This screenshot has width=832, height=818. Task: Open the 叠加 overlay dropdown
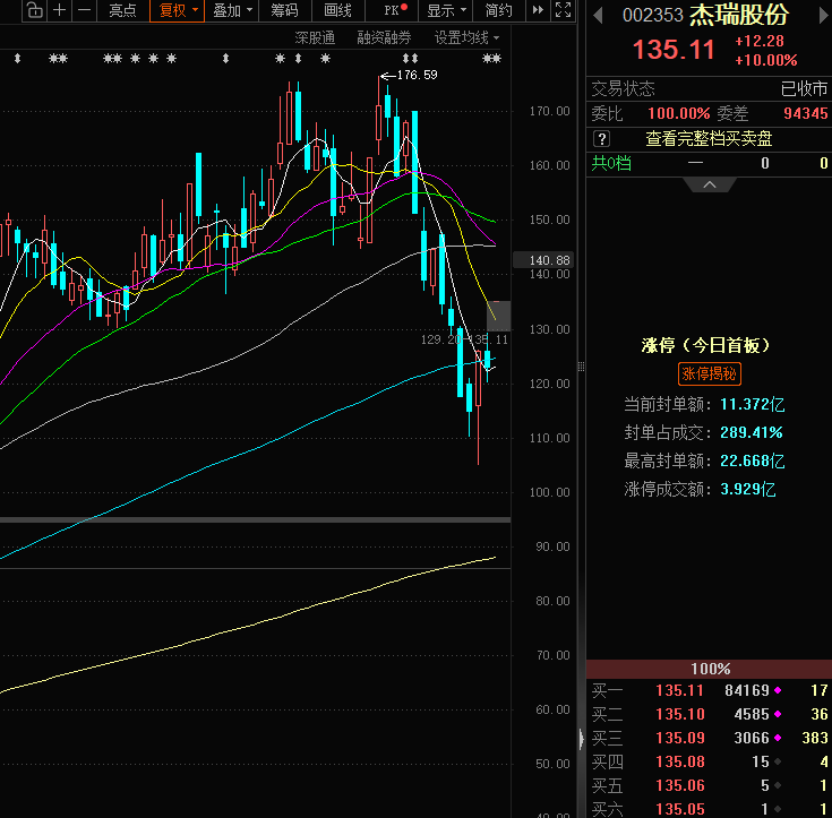[x=232, y=10]
